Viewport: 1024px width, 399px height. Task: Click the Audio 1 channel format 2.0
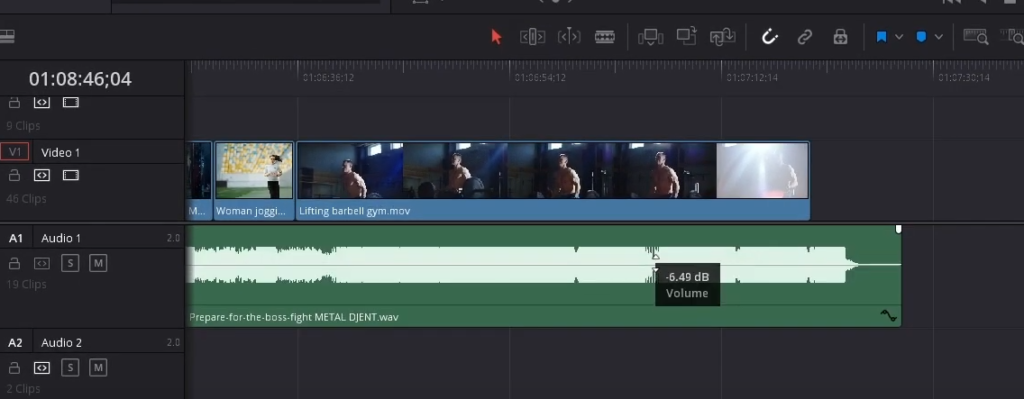point(173,238)
